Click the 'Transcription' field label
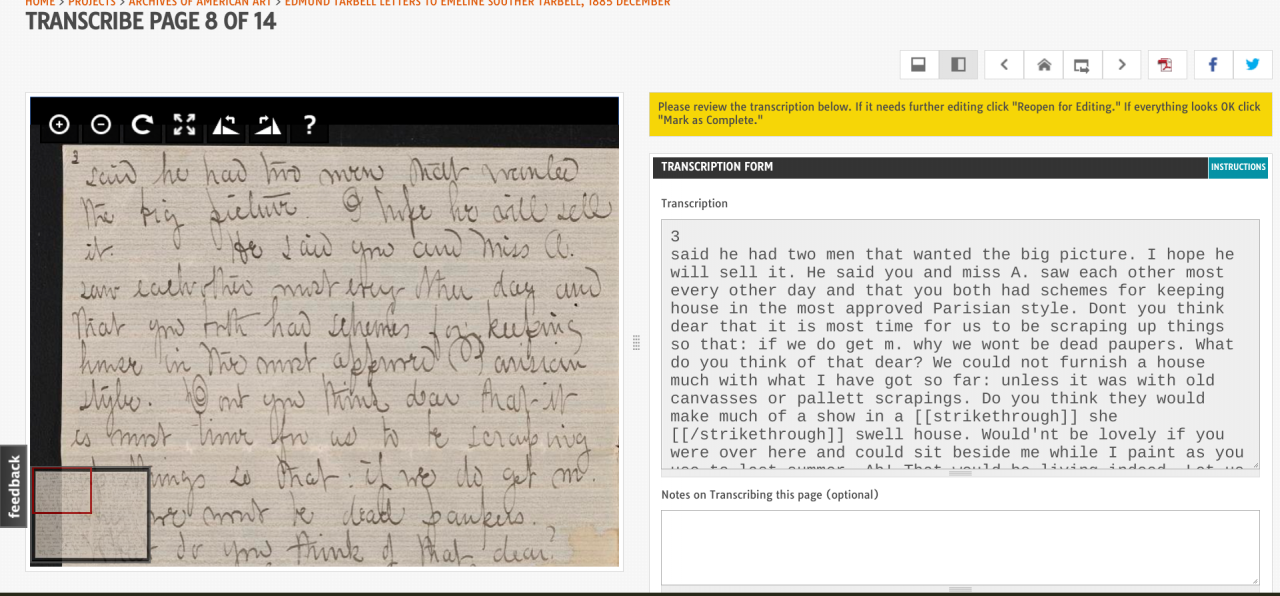Viewport: 1280px width, 596px height. pyautogui.click(x=694, y=203)
